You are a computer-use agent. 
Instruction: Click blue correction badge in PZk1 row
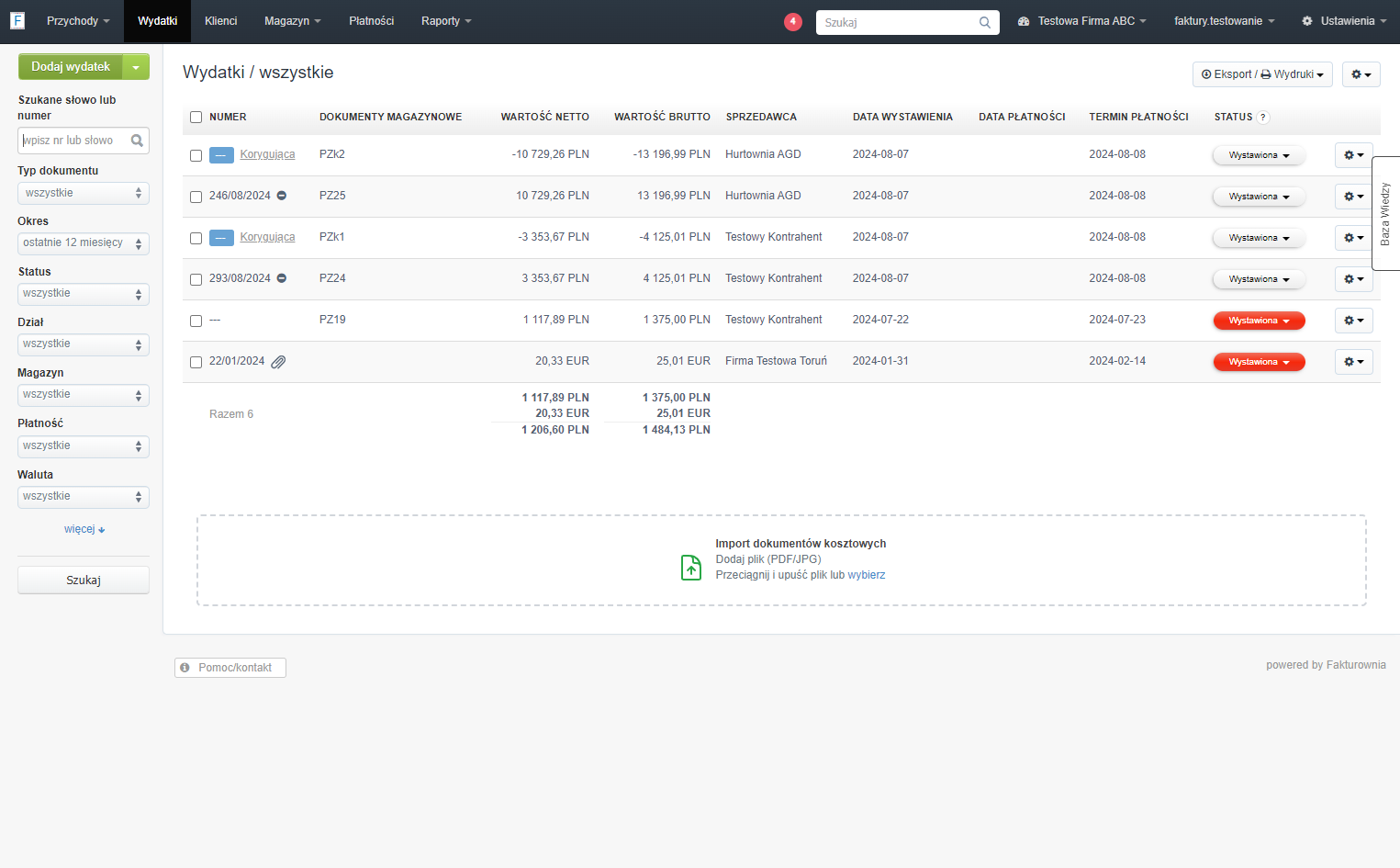tap(221, 238)
